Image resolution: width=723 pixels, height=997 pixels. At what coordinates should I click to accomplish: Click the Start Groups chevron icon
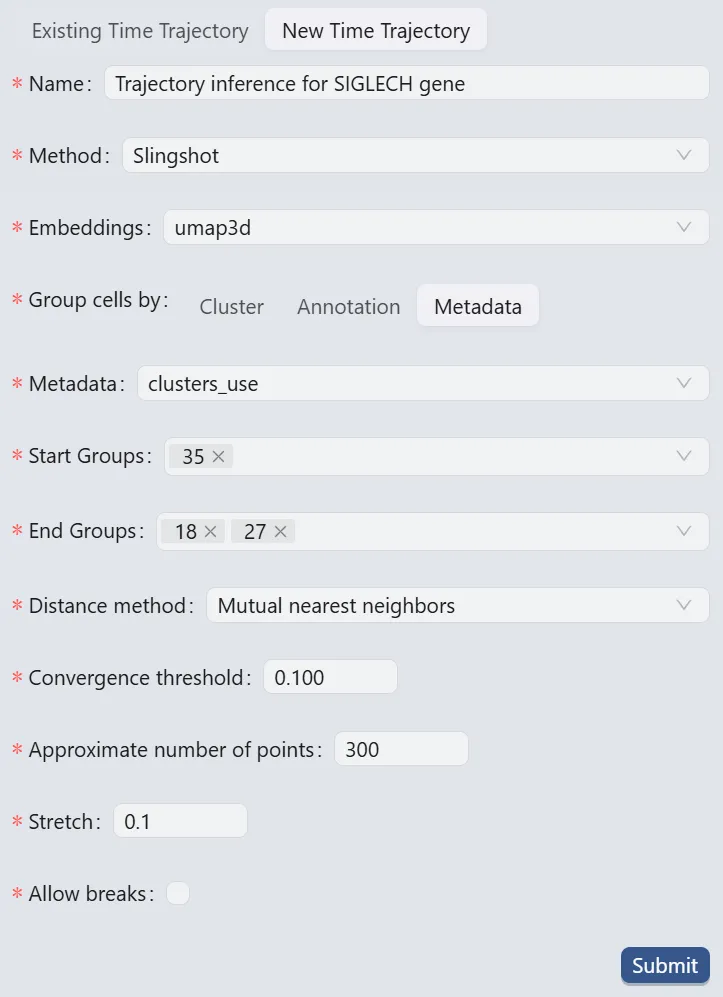[684, 456]
